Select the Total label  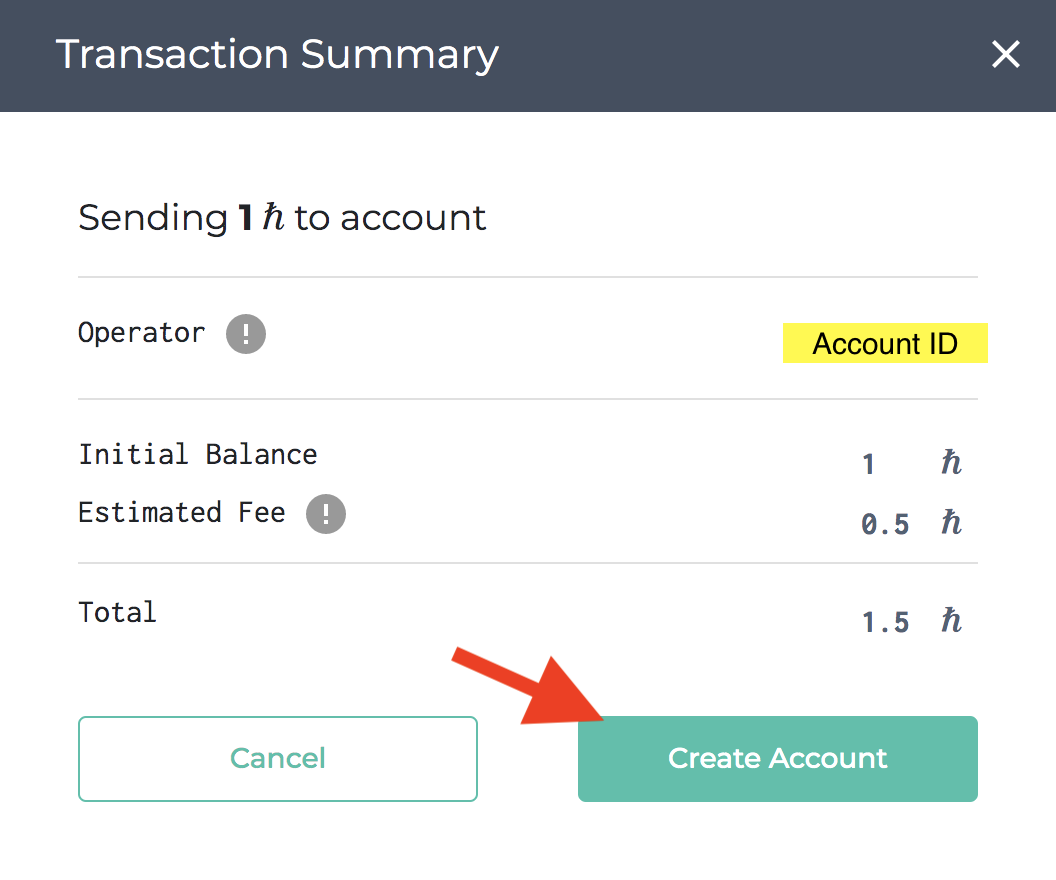pyautogui.click(x=118, y=612)
